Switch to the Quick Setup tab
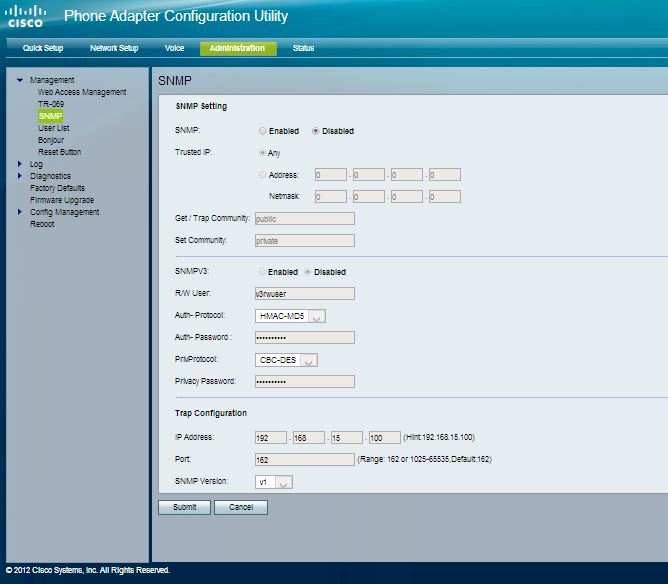 coord(43,48)
